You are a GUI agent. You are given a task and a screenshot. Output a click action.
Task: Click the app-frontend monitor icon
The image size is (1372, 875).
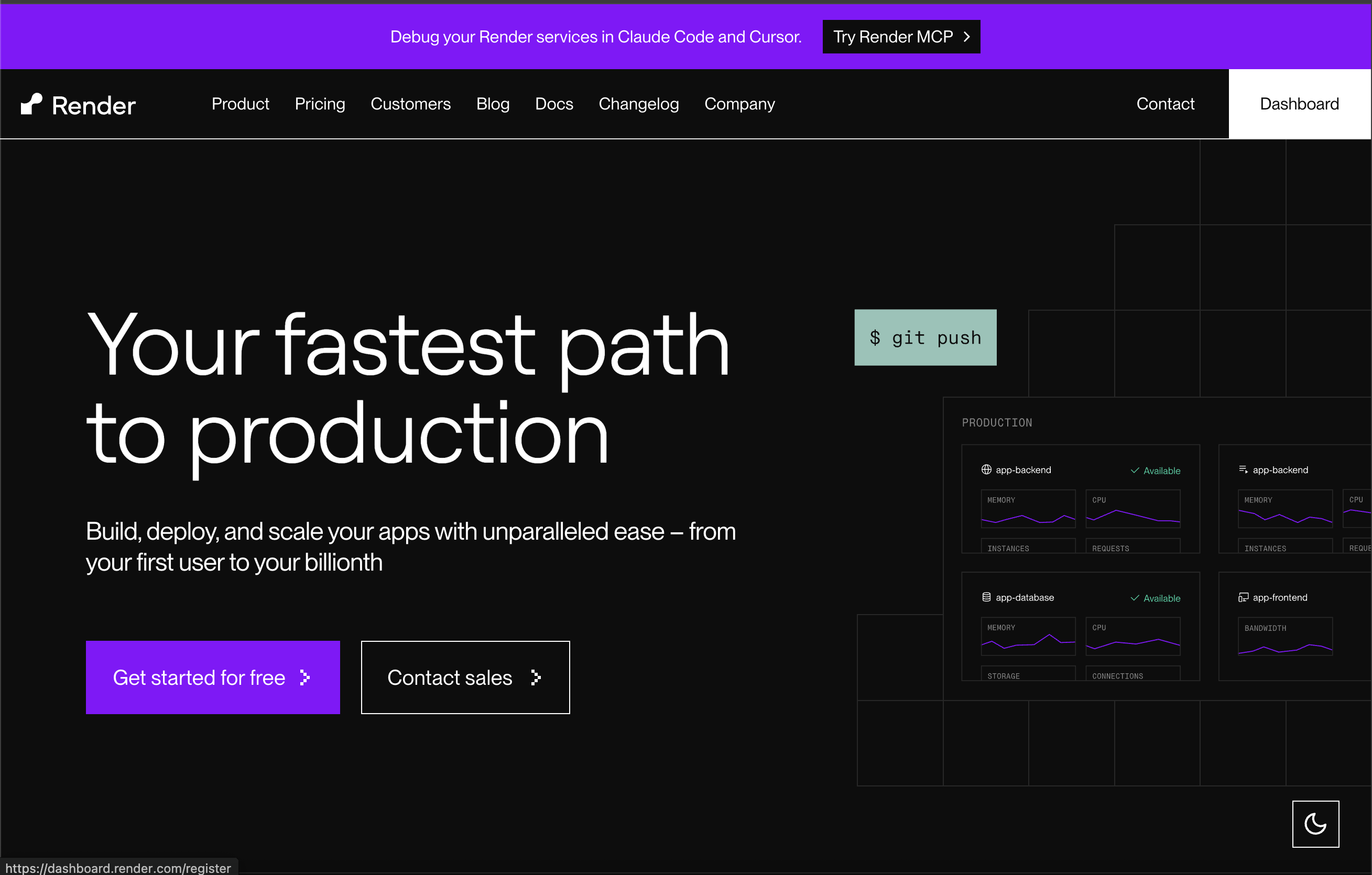(1243, 597)
